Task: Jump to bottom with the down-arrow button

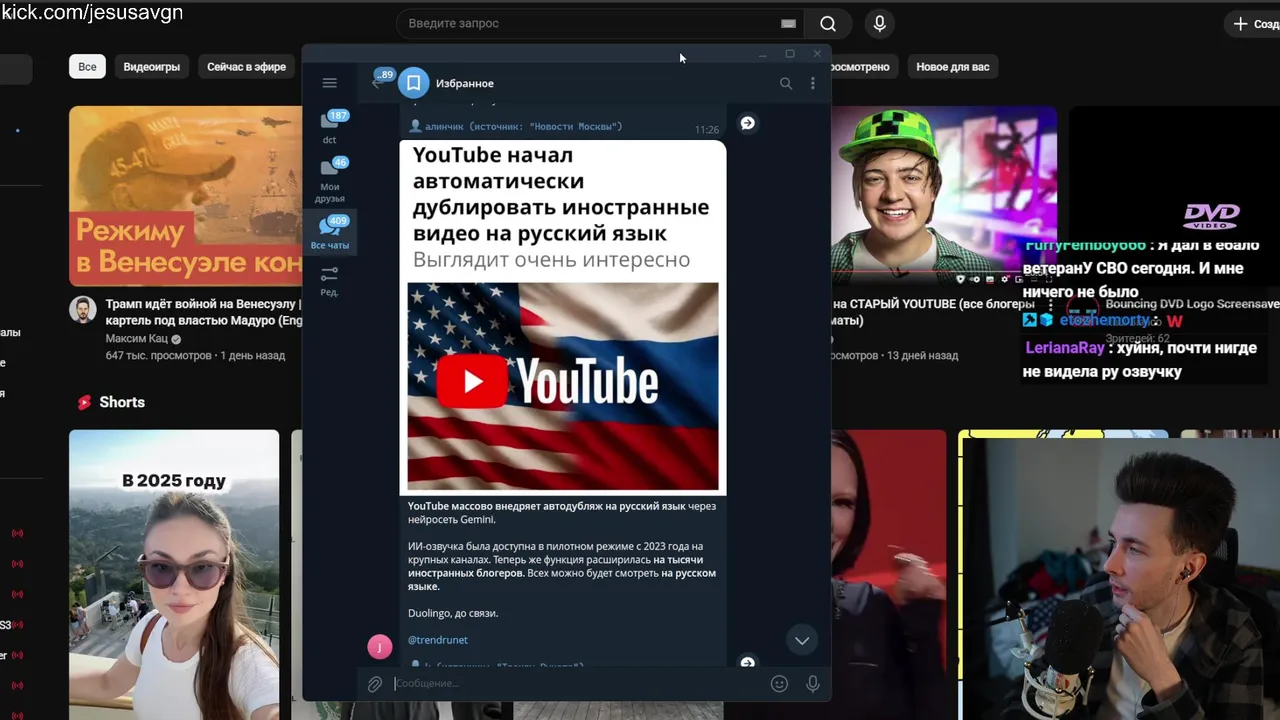Action: [802, 640]
